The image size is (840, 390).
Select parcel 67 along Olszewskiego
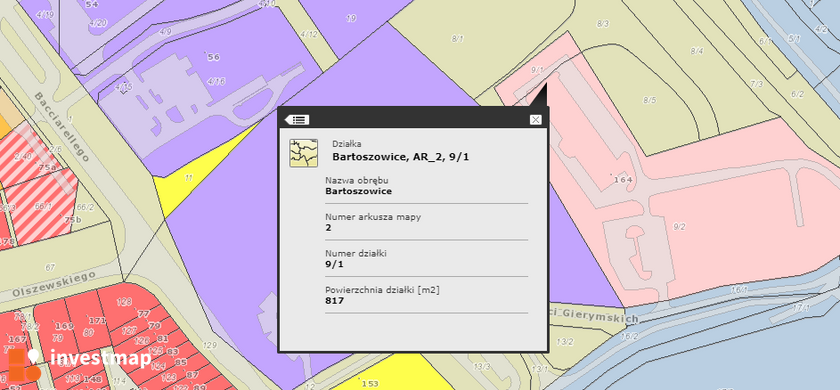click(50, 267)
